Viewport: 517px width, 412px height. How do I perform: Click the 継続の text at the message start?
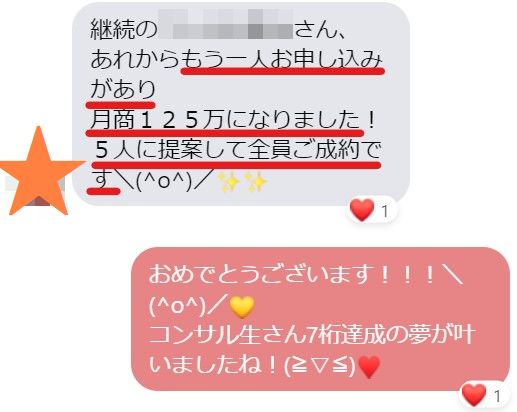[123, 29]
